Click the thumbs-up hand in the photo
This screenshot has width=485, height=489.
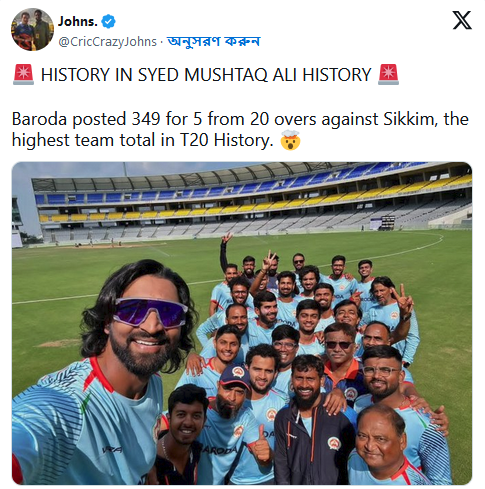coord(261,445)
